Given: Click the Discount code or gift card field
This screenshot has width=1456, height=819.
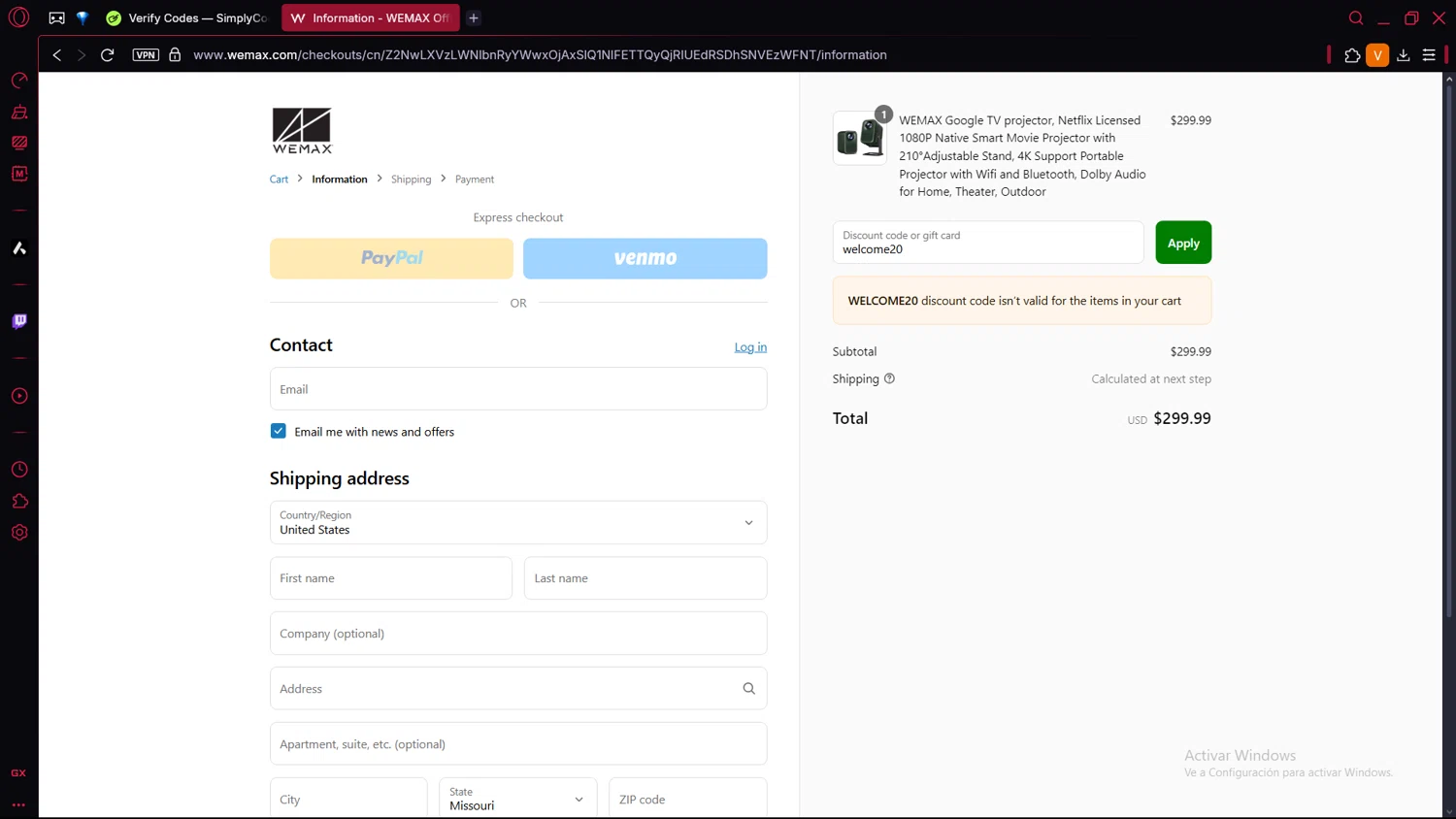Looking at the screenshot, I should (988, 243).
